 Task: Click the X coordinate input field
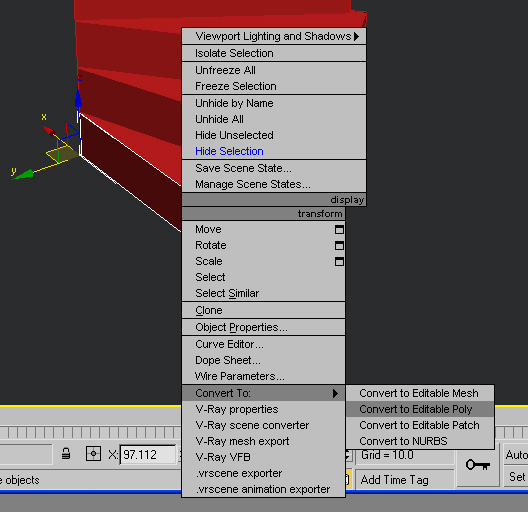[x=148, y=455]
